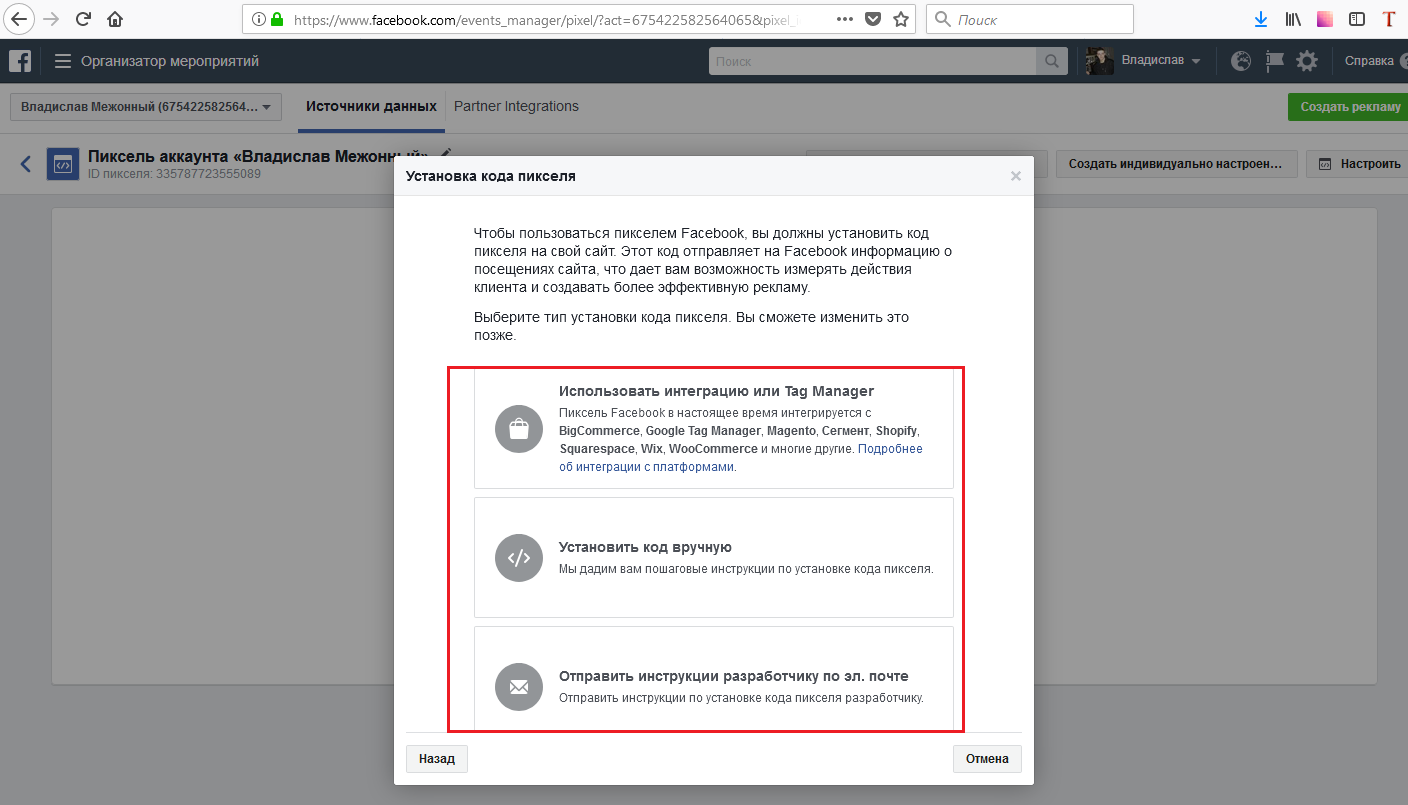
Task: Open the Владислав profile dropdown
Action: (x=1160, y=61)
